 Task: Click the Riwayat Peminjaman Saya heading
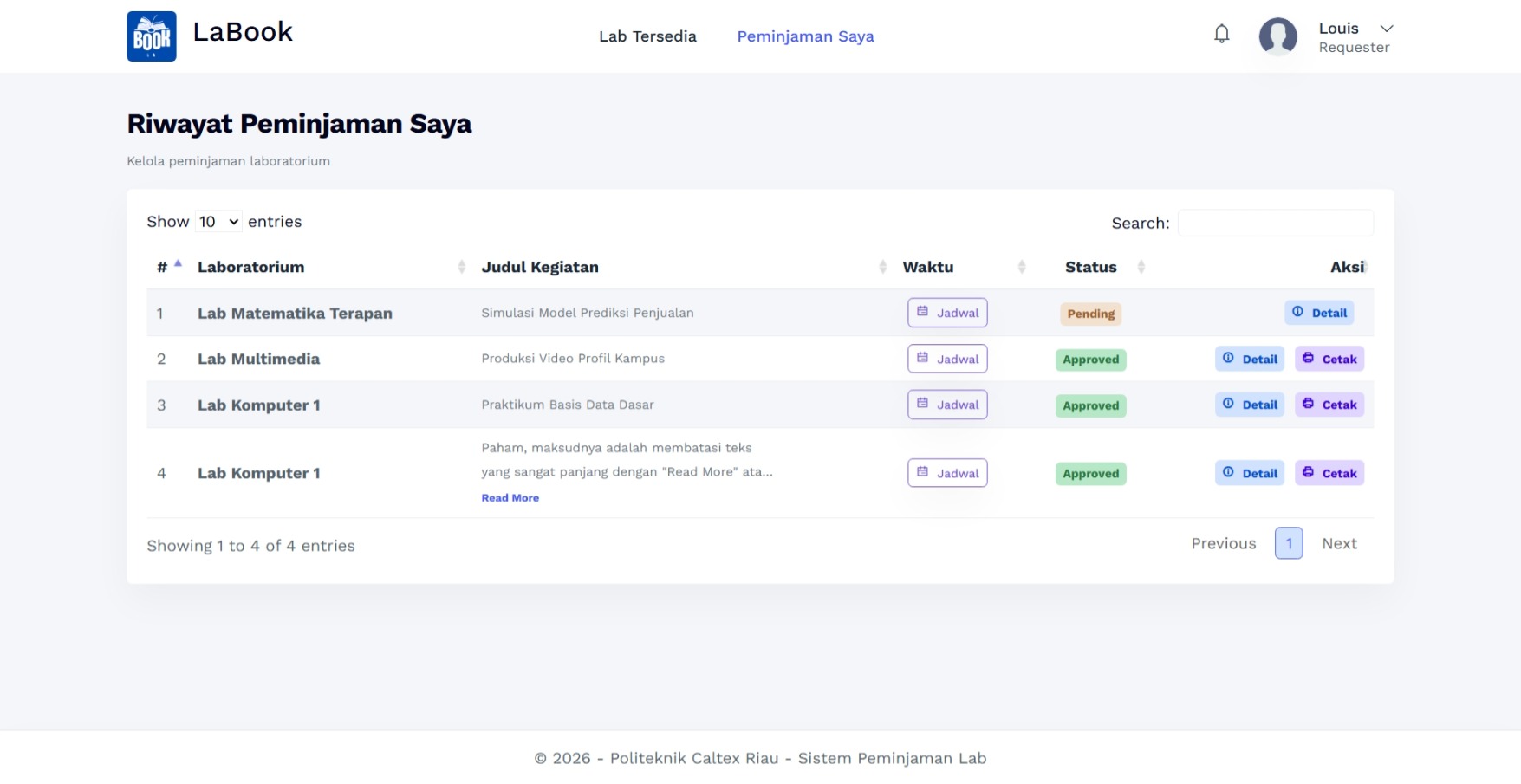tap(299, 124)
